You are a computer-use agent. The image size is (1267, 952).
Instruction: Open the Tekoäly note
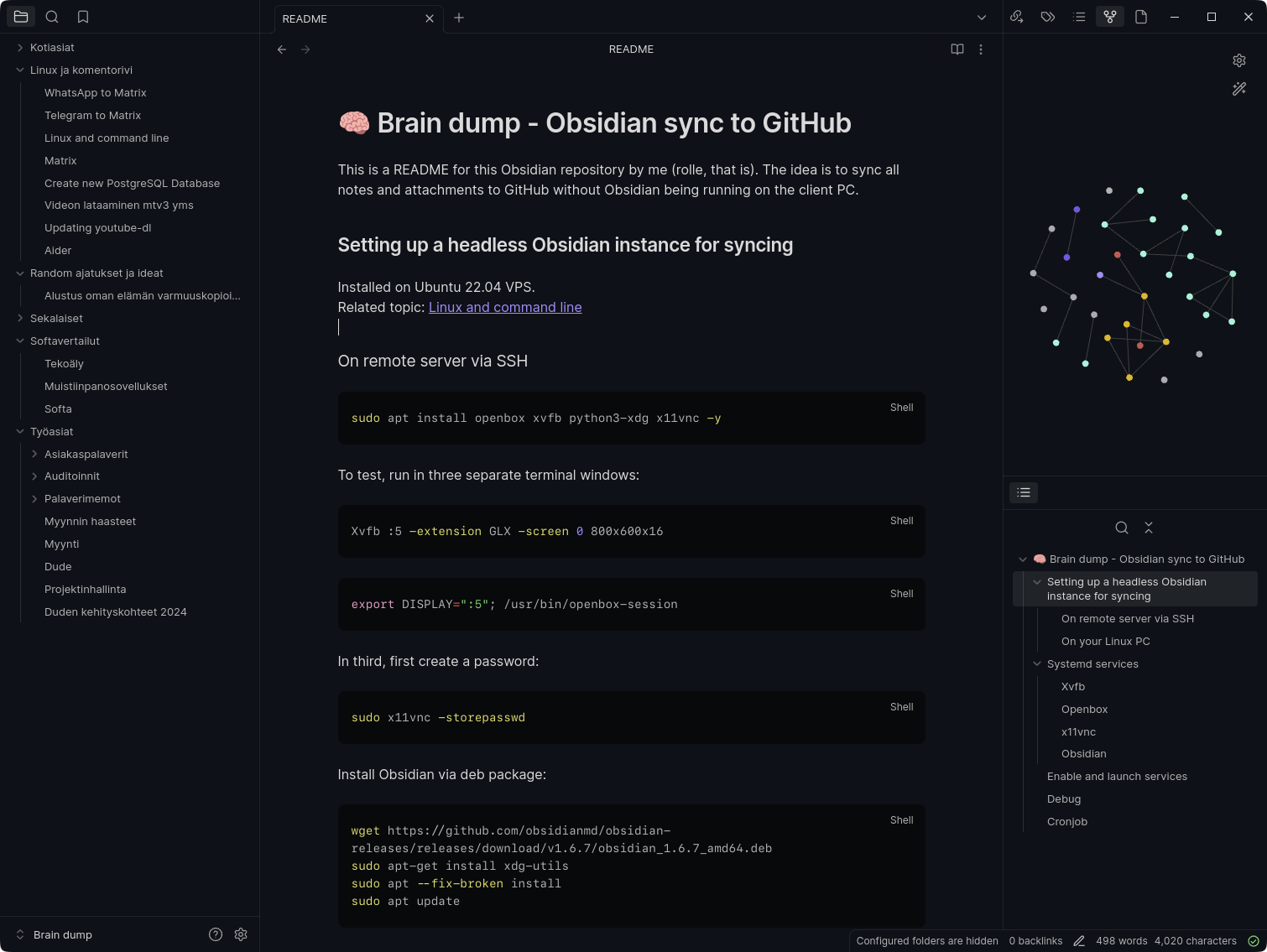coord(64,364)
